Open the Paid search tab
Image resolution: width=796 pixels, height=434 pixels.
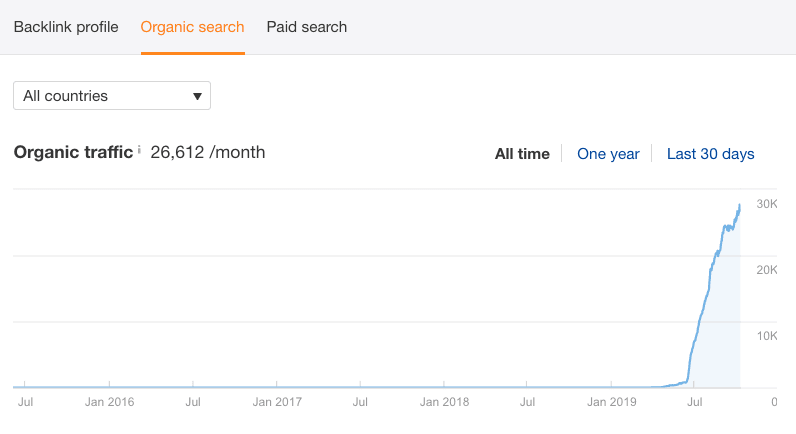(x=306, y=27)
